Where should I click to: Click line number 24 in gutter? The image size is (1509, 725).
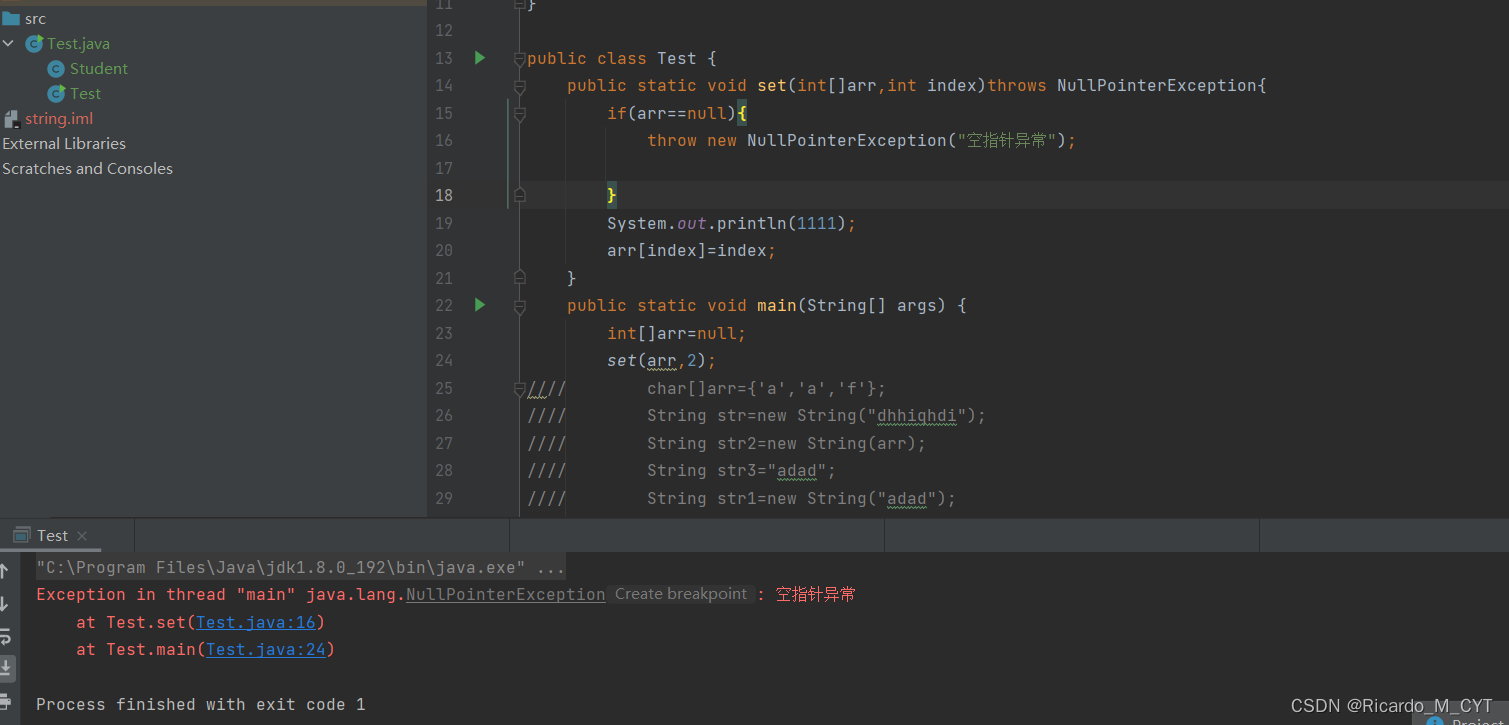[444, 360]
